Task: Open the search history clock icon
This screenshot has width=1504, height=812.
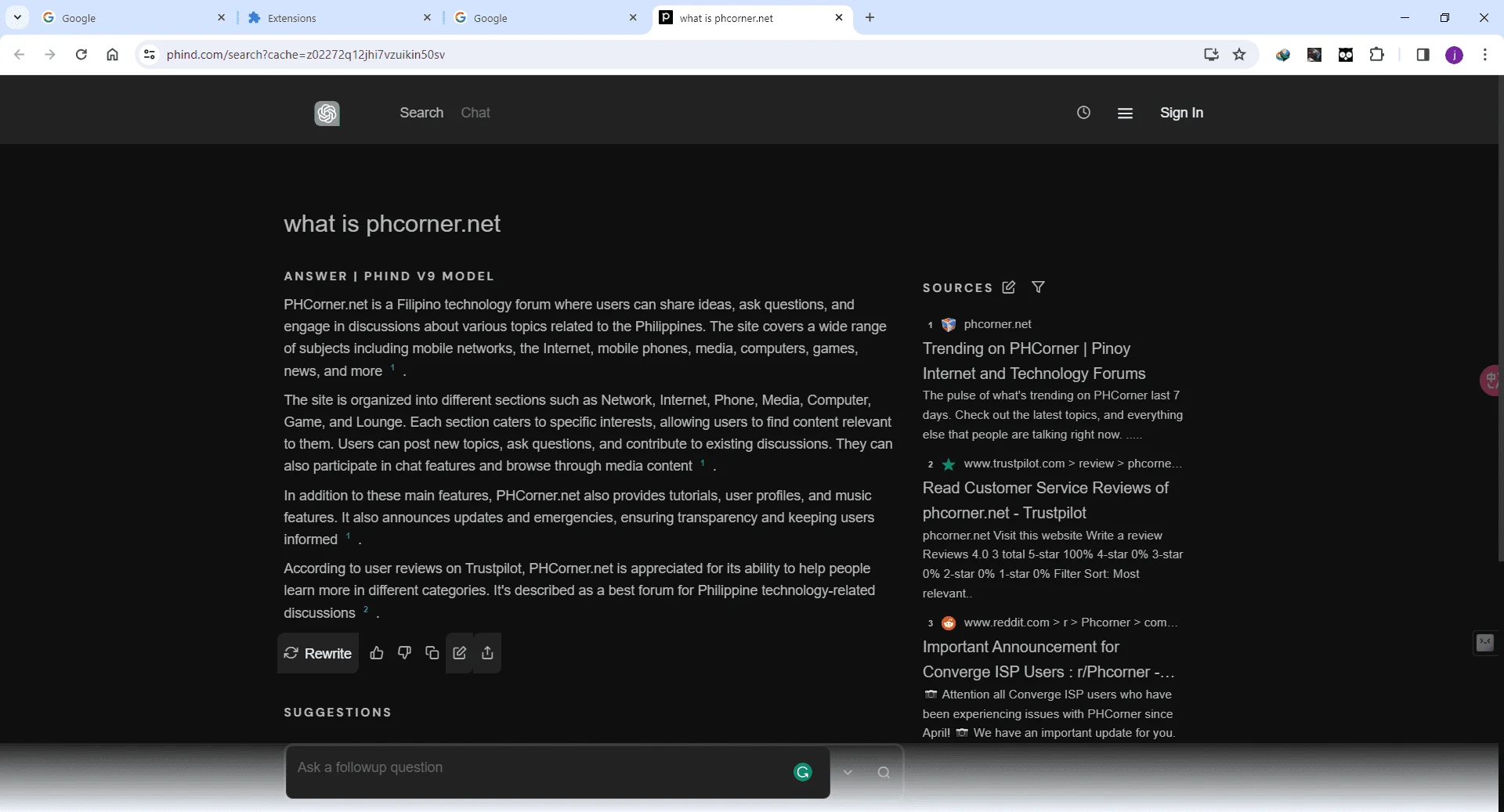Action: tap(1083, 113)
